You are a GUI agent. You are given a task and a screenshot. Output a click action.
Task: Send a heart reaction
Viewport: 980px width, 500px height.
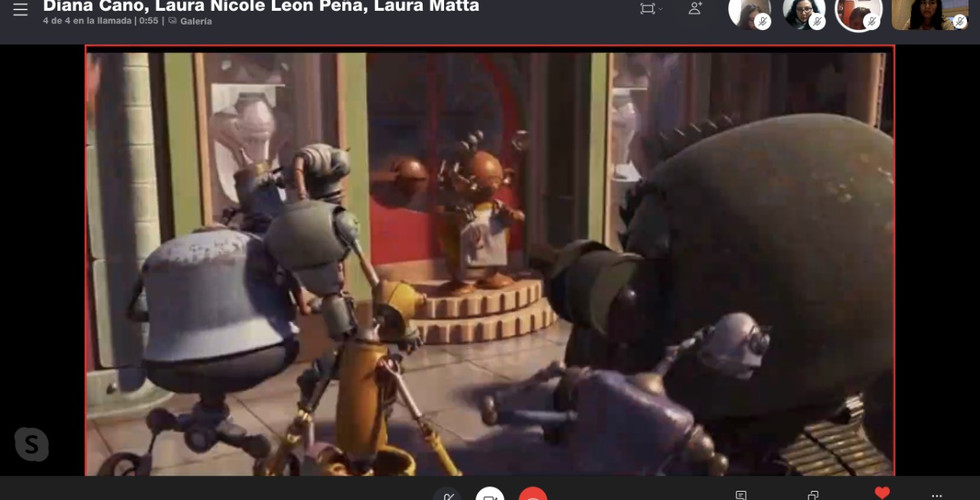[882, 493]
